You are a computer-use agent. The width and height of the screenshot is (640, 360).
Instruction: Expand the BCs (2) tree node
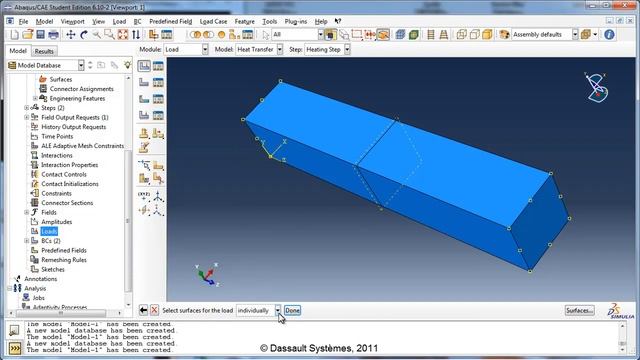pos(27,241)
